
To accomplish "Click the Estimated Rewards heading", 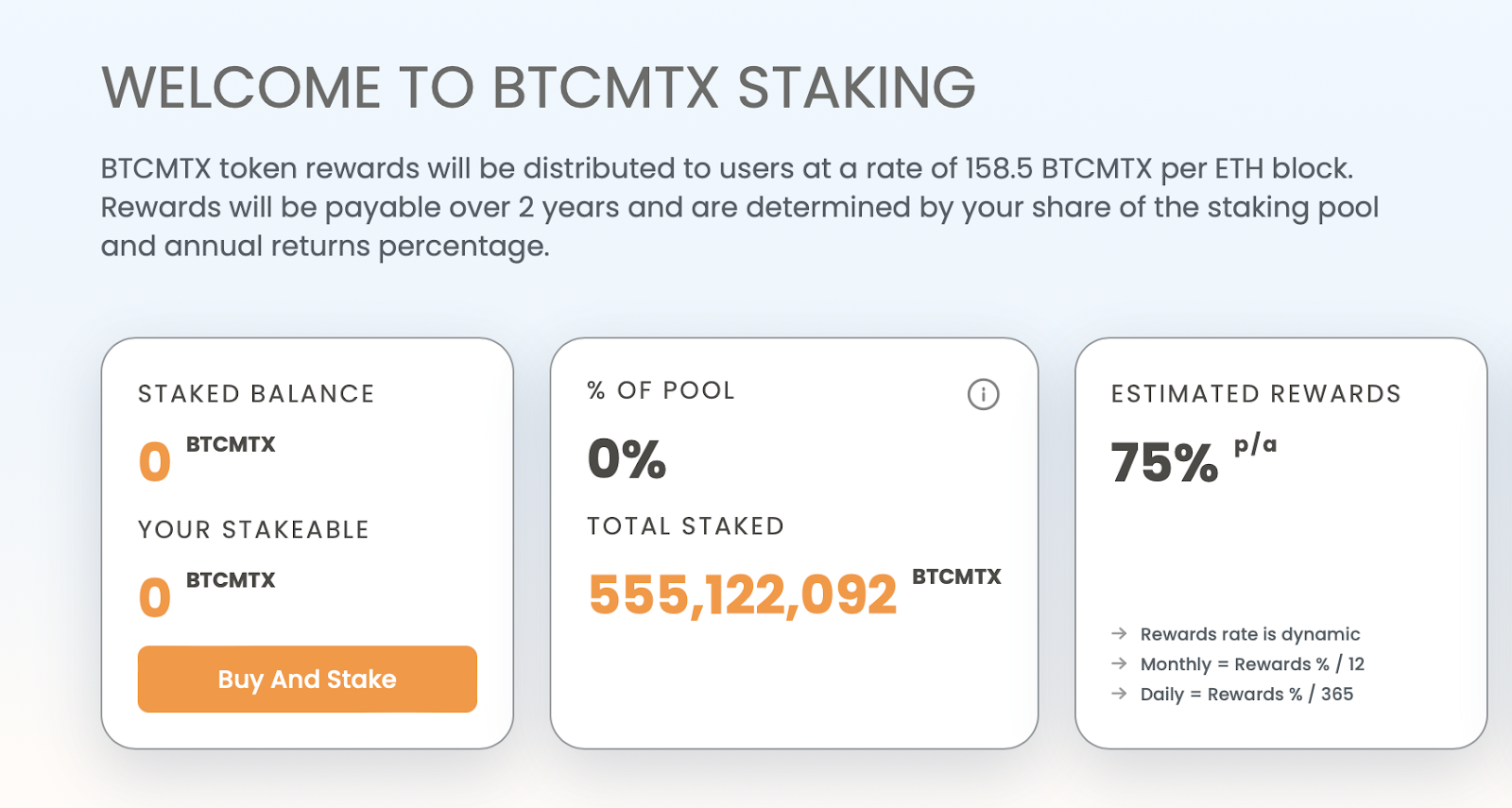I will click(1256, 394).
